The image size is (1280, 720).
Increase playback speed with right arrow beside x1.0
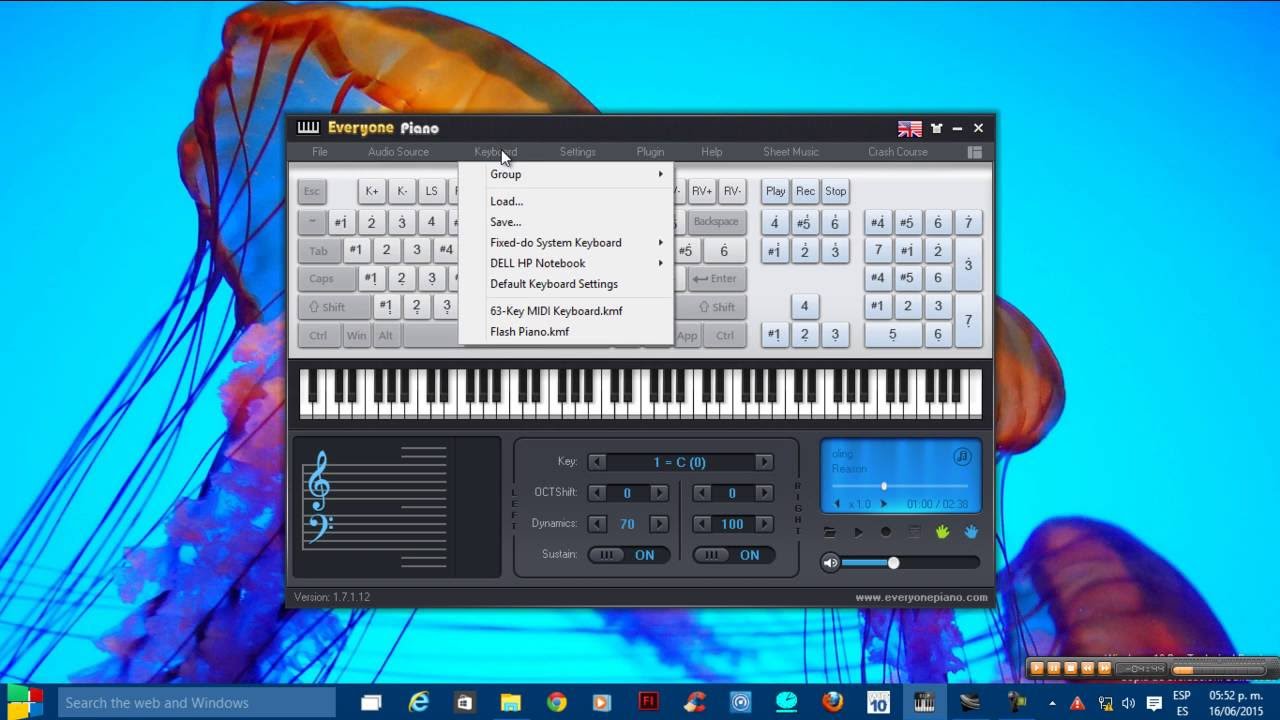pos(883,504)
